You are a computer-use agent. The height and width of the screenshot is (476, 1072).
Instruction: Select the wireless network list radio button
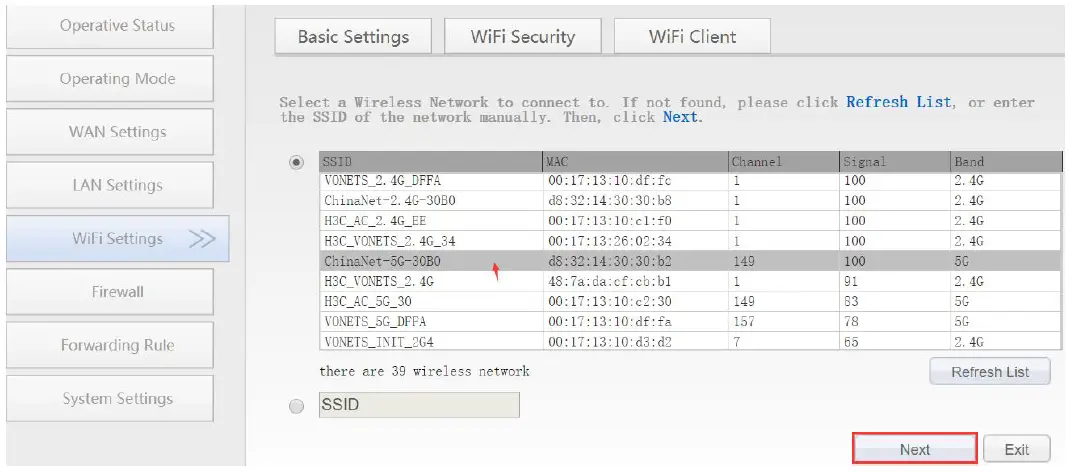[296, 162]
